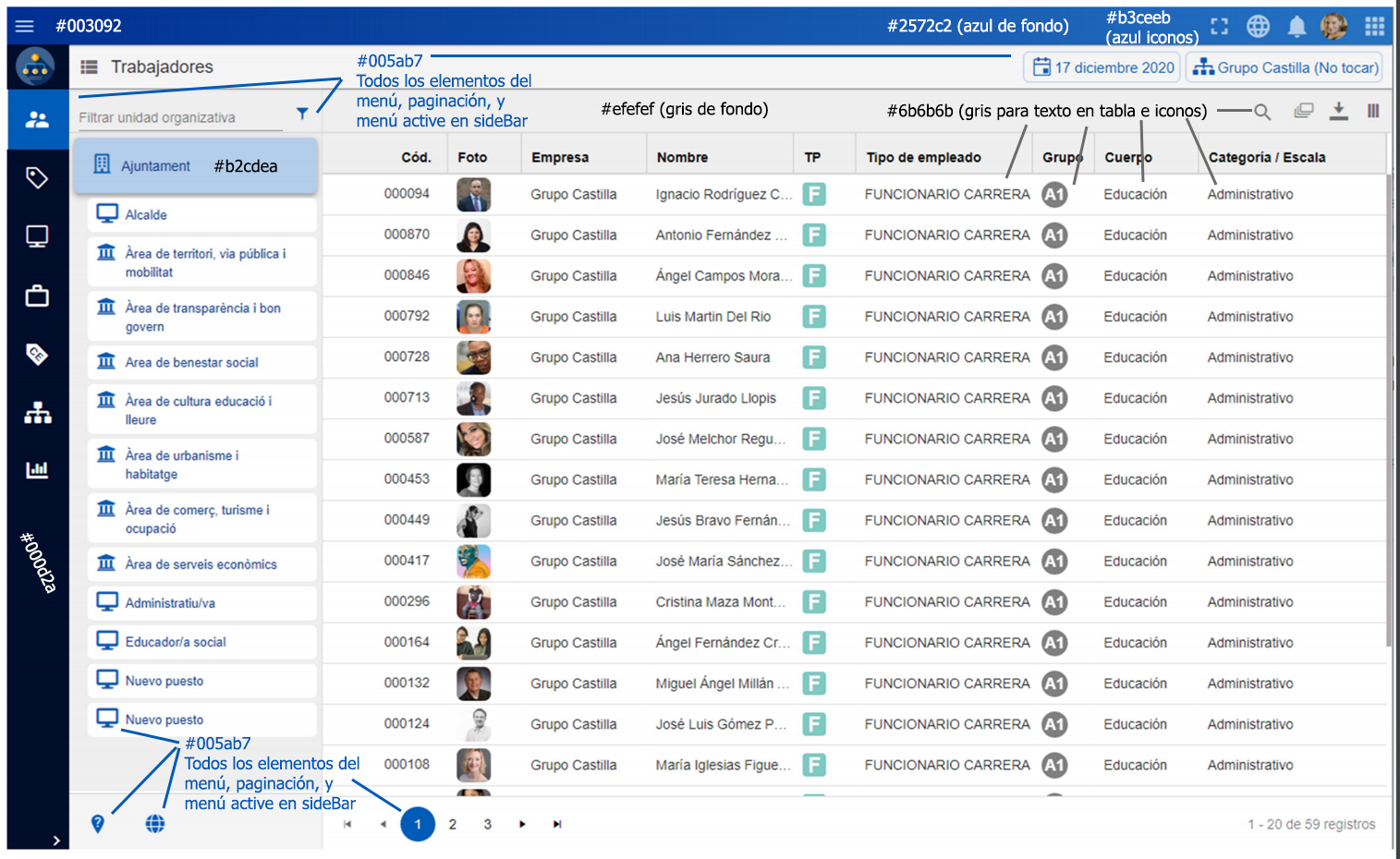Open the column chooser icon
The width and height of the screenshot is (1400, 859).
(x=1373, y=111)
